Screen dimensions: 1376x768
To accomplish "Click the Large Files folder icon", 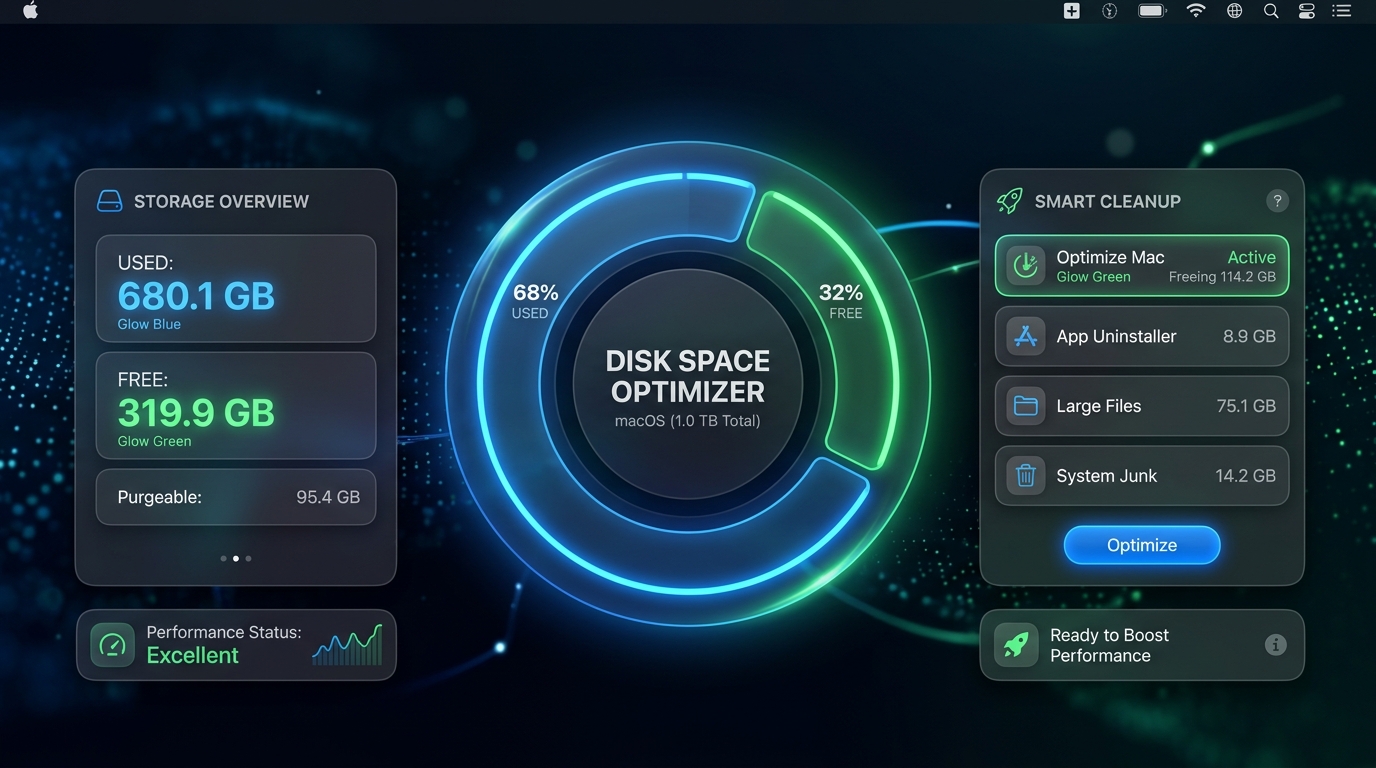I will (x=1025, y=406).
